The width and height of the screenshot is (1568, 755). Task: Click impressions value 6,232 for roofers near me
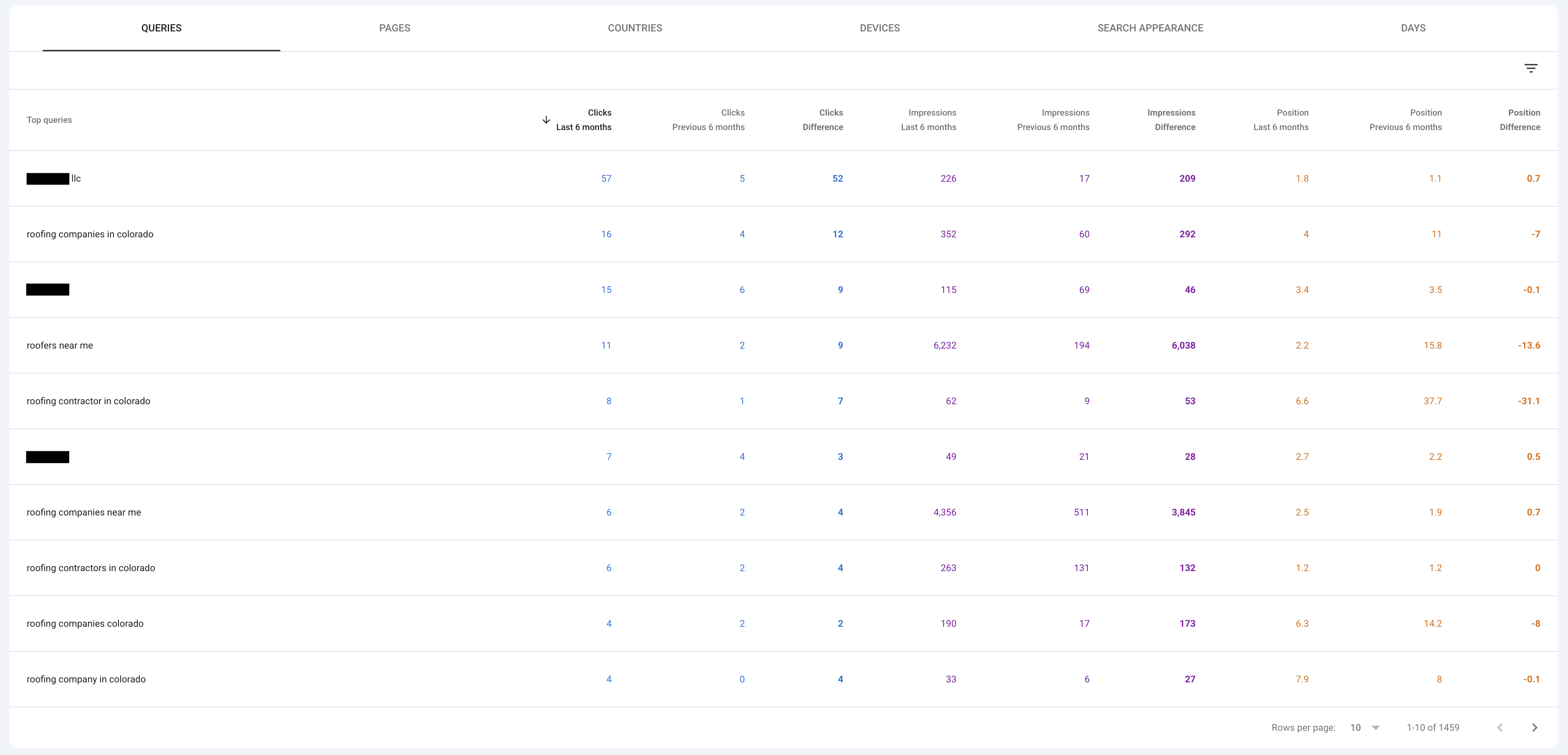click(x=945, y=346)
